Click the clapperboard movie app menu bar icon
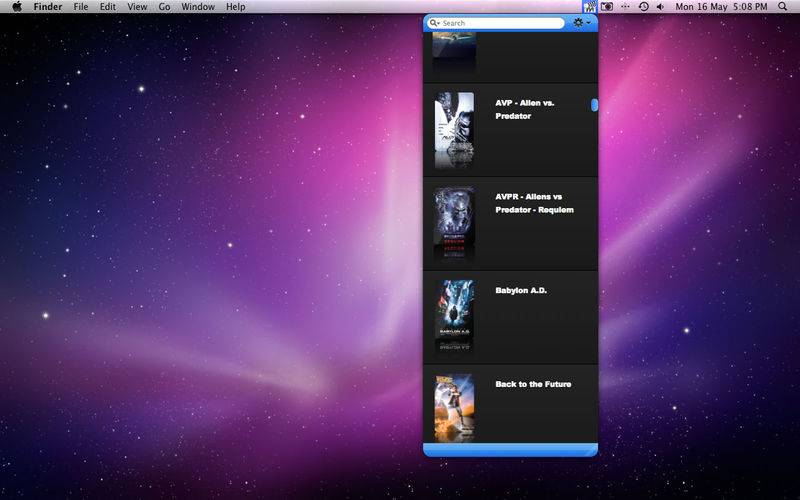800x500 pixels. pos(590,7)
